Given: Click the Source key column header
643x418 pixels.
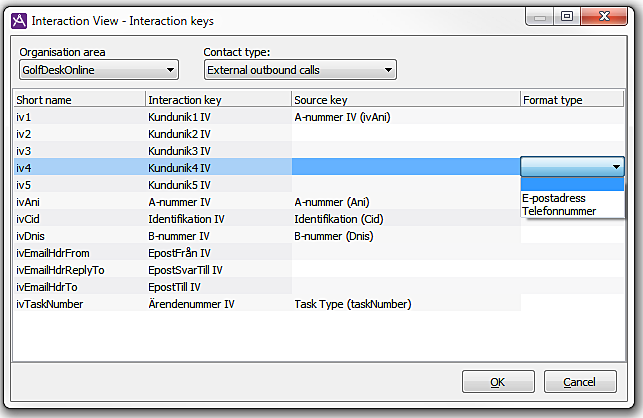Looking at the screenshot, I should (x=405, y=100).
